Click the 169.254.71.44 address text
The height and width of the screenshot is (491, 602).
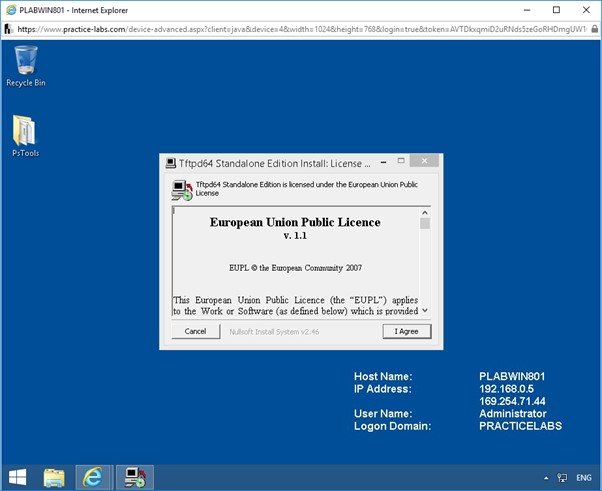click(x=512, y=401)
